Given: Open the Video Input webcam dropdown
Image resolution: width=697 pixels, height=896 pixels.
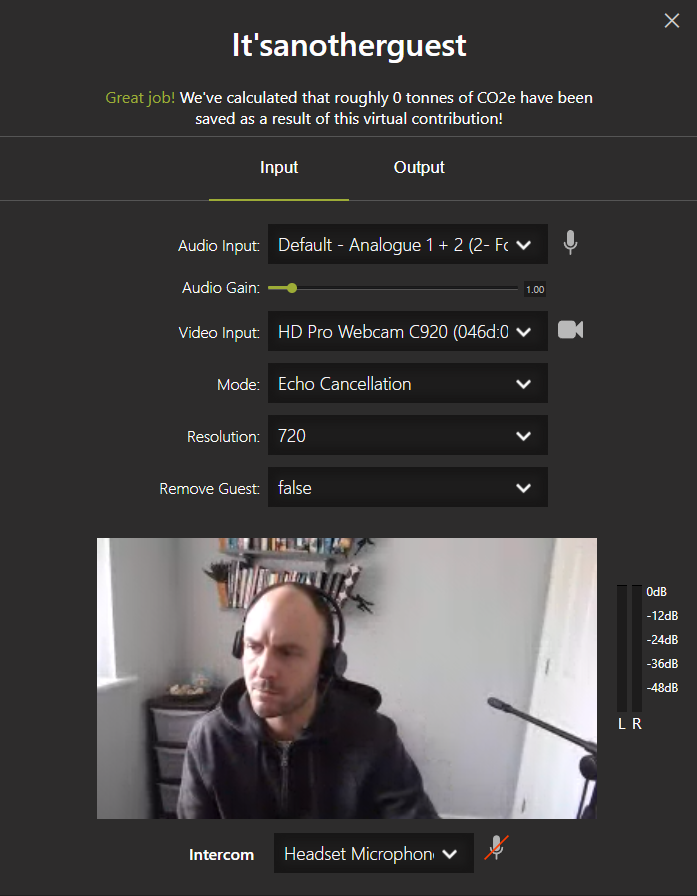Looking at the screenshot, I should pos(407,331).
